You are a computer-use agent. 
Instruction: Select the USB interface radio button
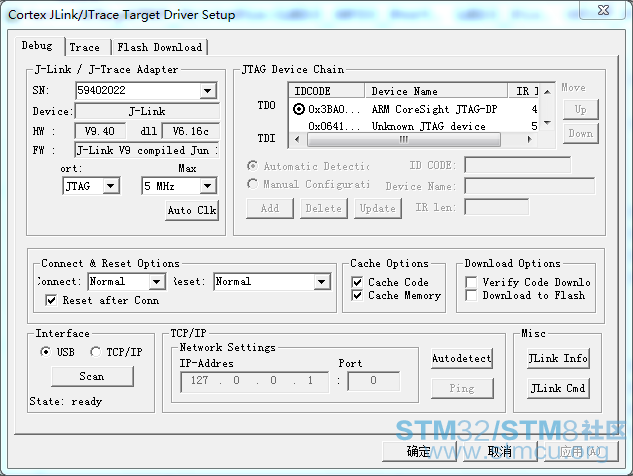coord(46,352)
